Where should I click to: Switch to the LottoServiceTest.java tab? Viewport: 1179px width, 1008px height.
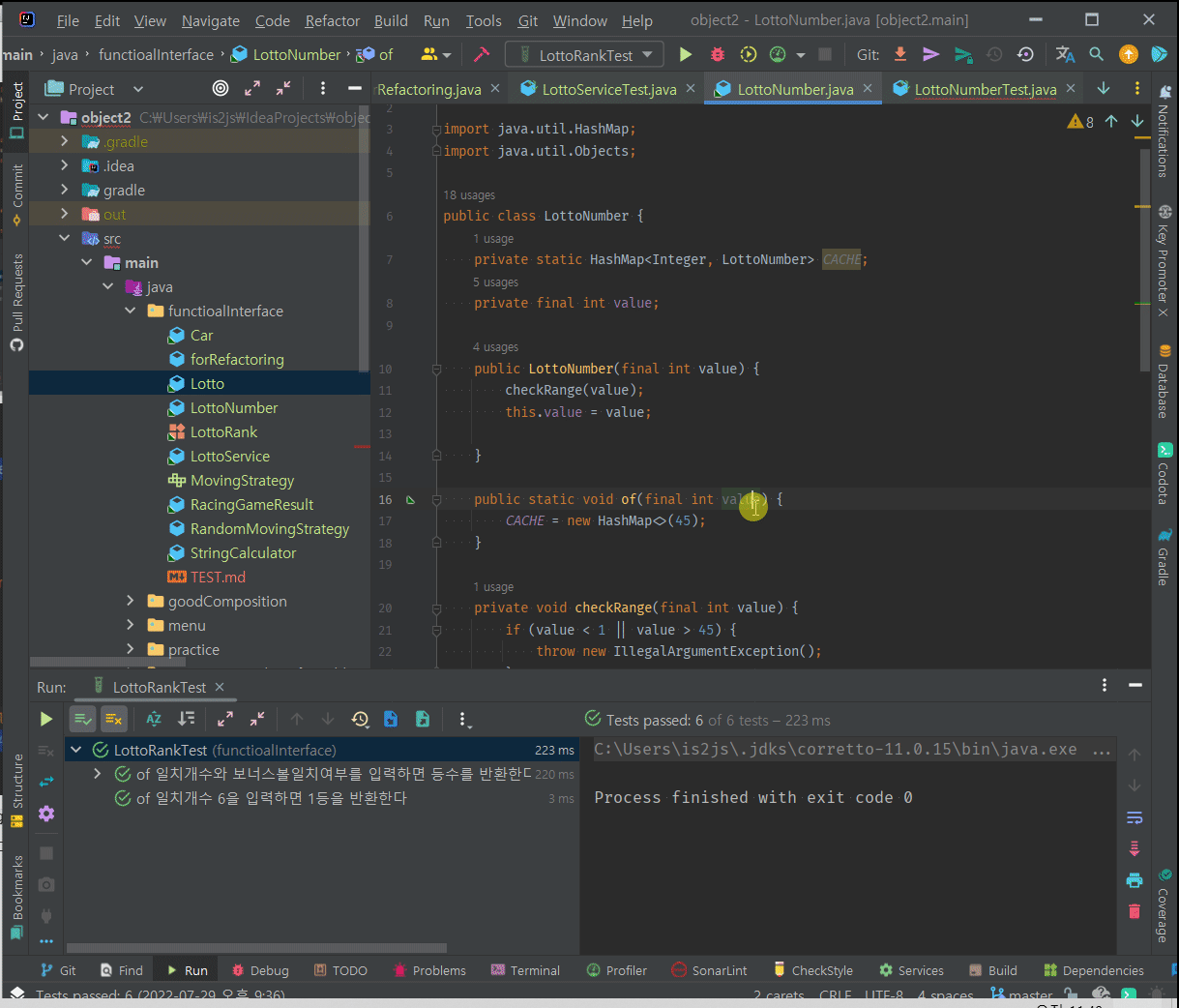click(608, 89)
